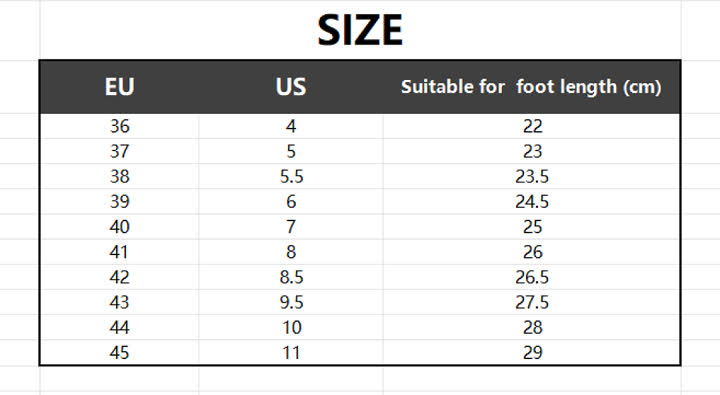Click the US size 10 cell
This screenshot has width=720, height=395.
tap(291, 327)
